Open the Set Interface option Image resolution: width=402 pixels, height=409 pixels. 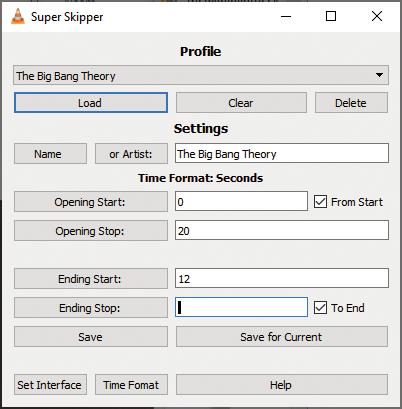50,385
